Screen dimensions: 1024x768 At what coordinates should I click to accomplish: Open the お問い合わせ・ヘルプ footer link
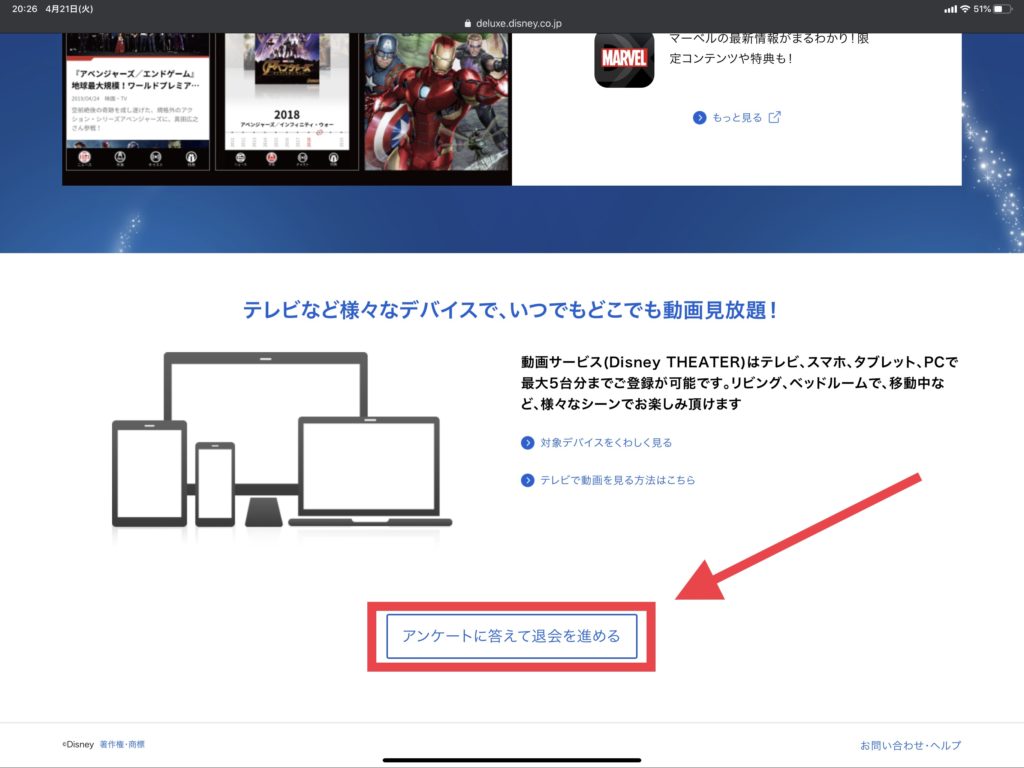(x=910, y=745)
